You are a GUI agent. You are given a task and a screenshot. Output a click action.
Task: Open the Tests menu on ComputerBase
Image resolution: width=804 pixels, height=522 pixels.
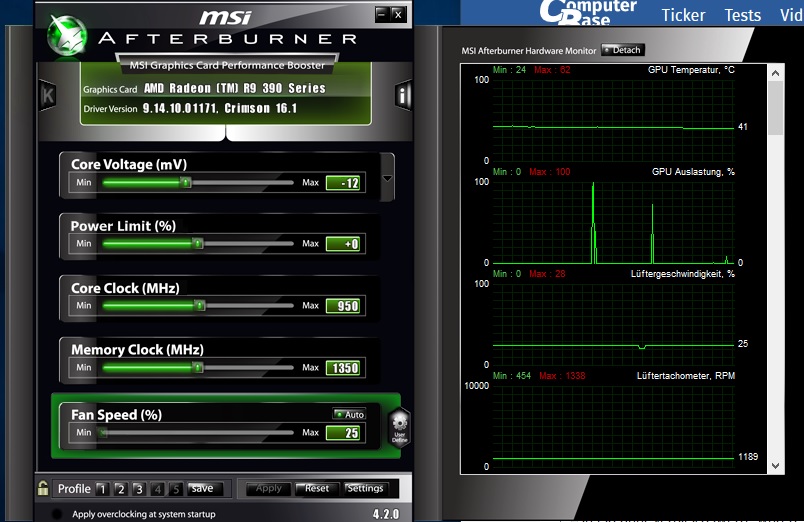[742, 15]
